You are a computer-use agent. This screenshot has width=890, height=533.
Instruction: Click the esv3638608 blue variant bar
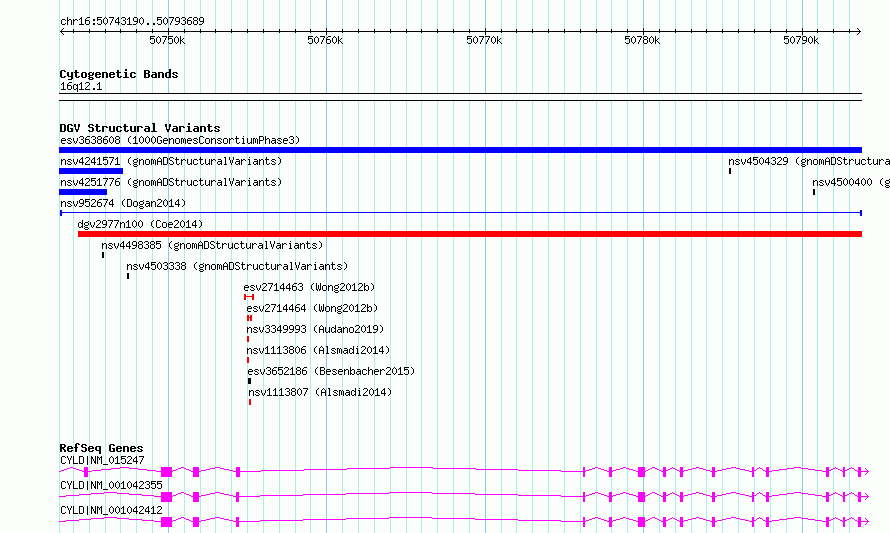tap(460, 150)
